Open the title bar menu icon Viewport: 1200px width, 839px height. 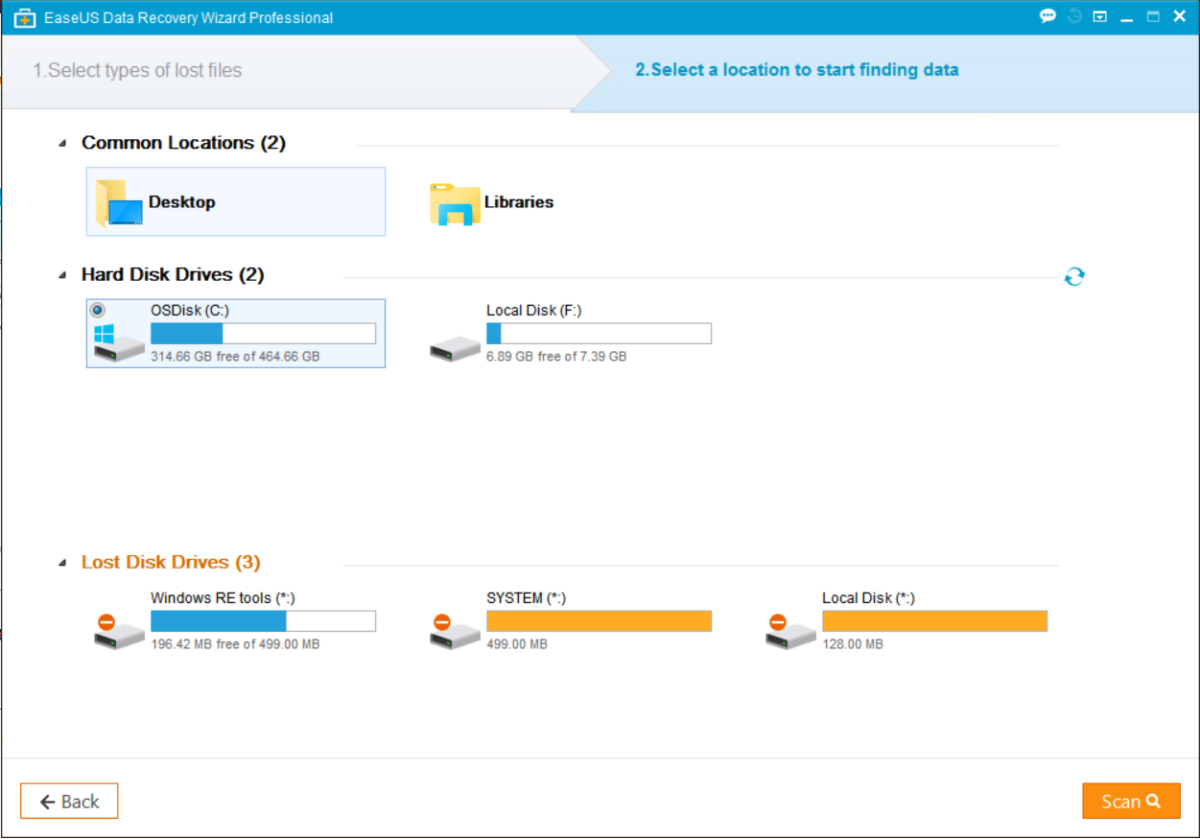[1101, 16]
